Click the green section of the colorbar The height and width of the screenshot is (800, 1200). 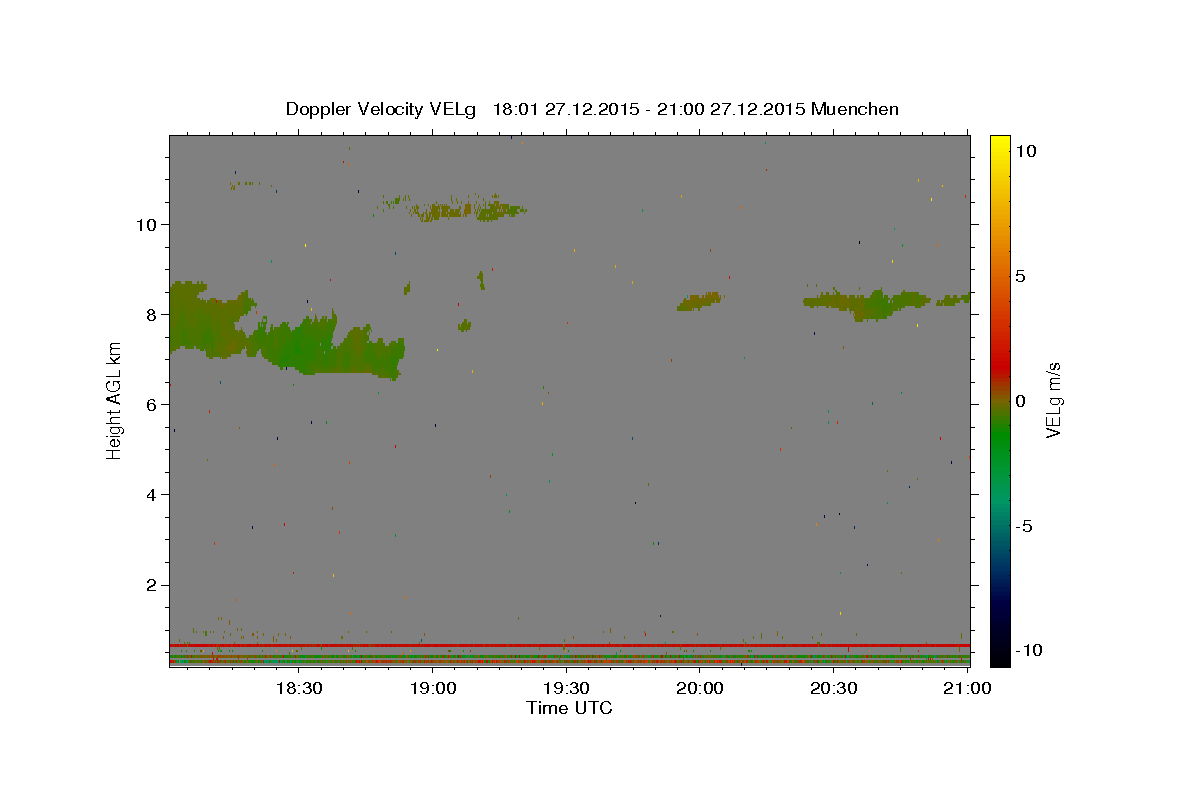tap(999, 435)
